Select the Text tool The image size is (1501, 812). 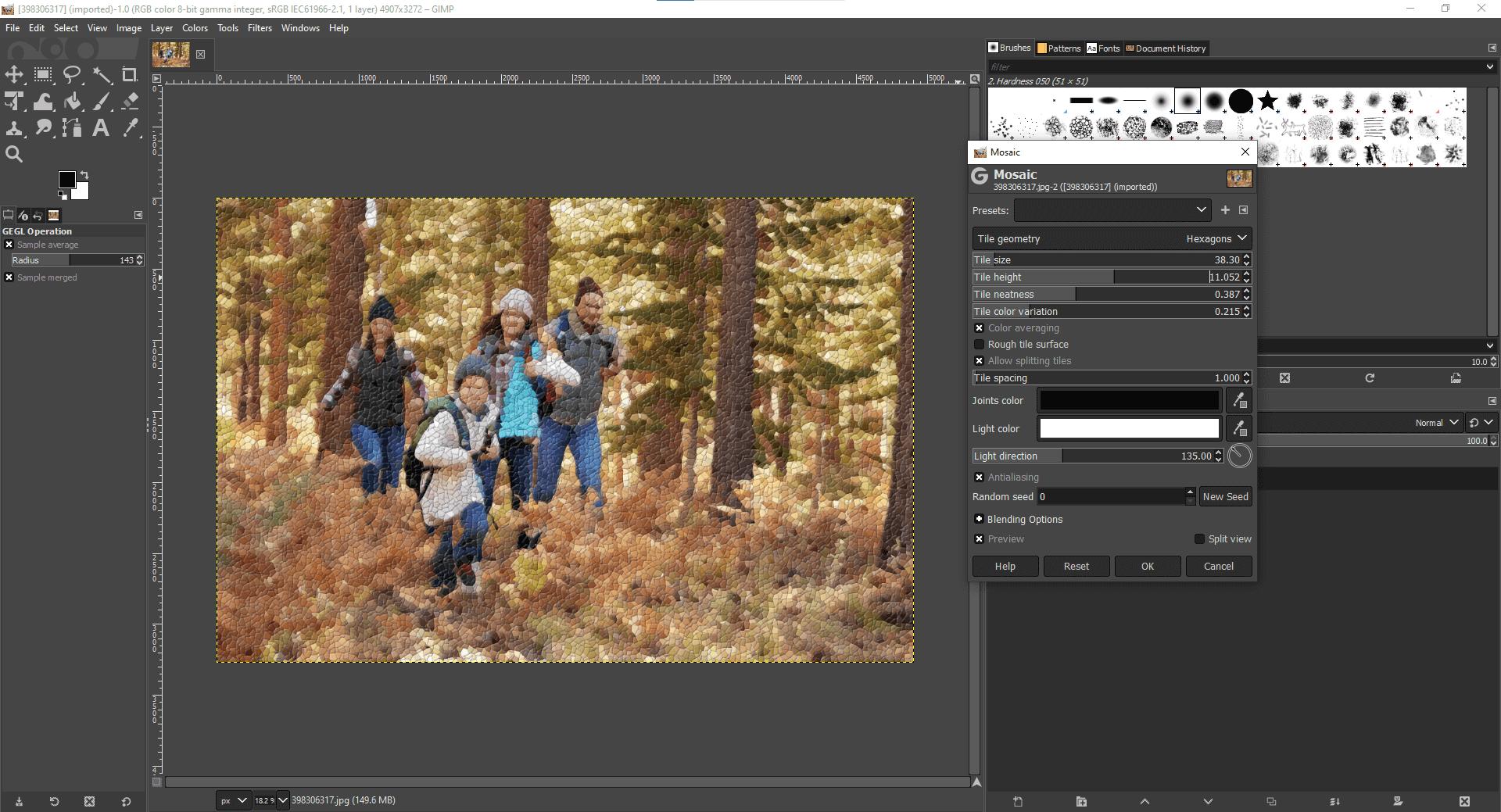[100, 128]
